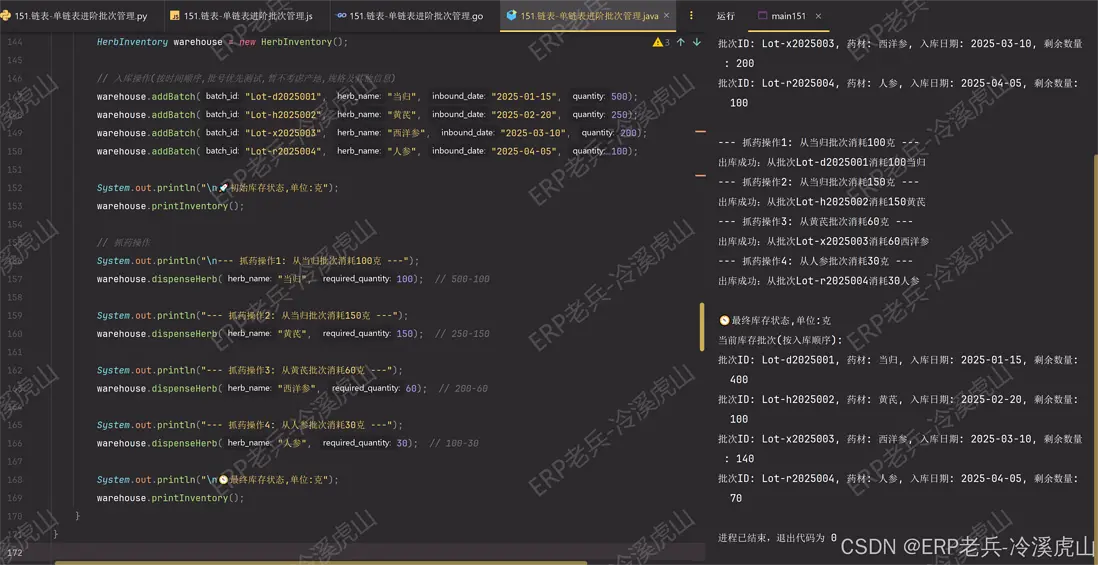The width and height of the screenshot is (1098, 565).
Task: Click the remaining quantity '400' in console
Action: (x=739, y=379)
